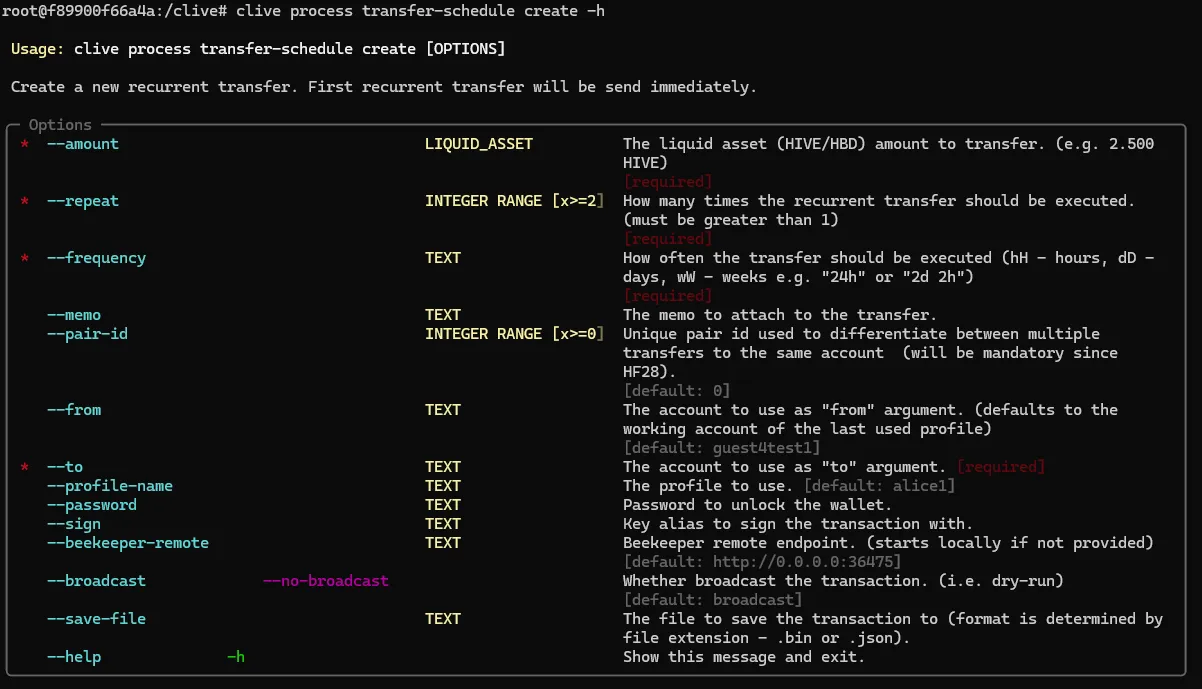This screenshot has width=1202, height=689.
Task: Click the --profile-name option name
Action: [109, 486]
